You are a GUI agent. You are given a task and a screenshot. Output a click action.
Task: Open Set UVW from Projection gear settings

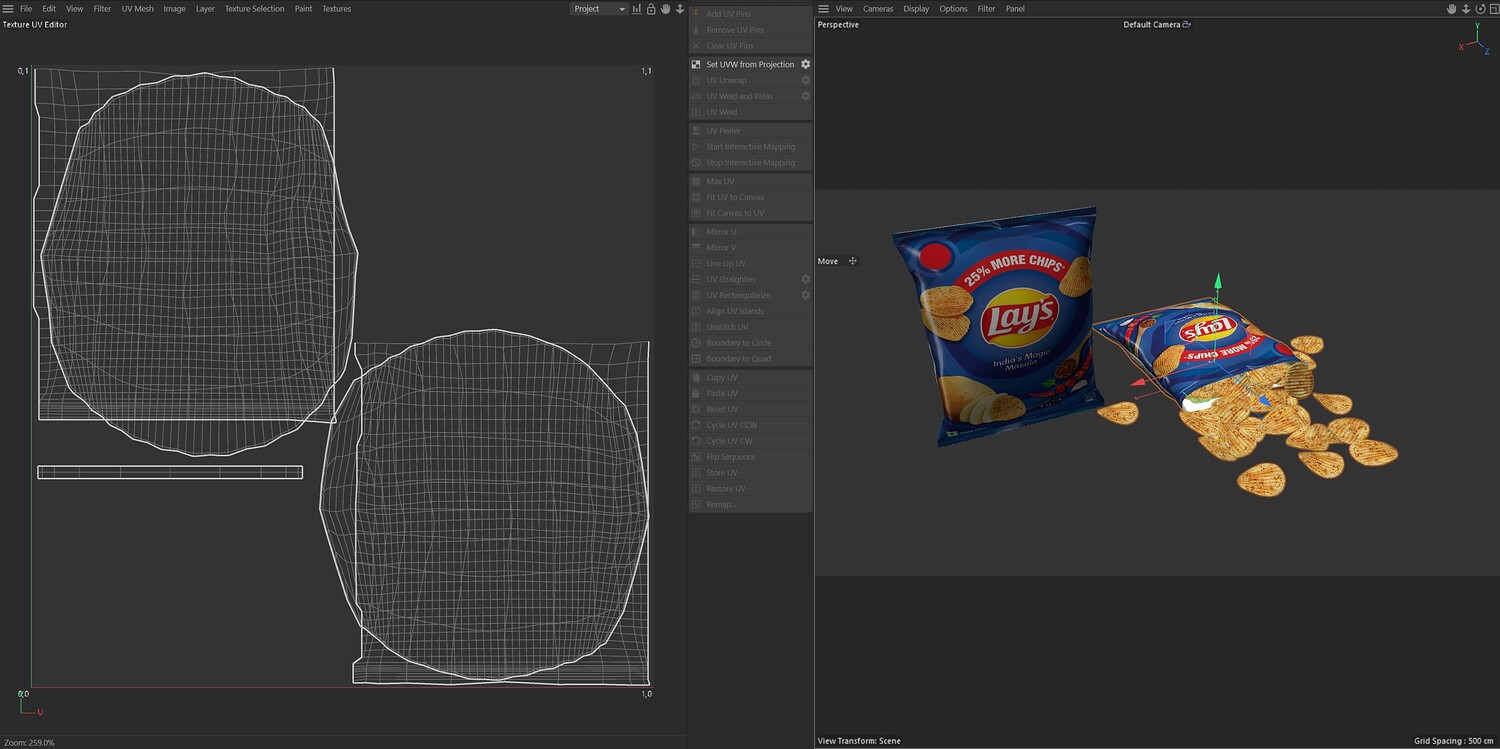point(805,64)
